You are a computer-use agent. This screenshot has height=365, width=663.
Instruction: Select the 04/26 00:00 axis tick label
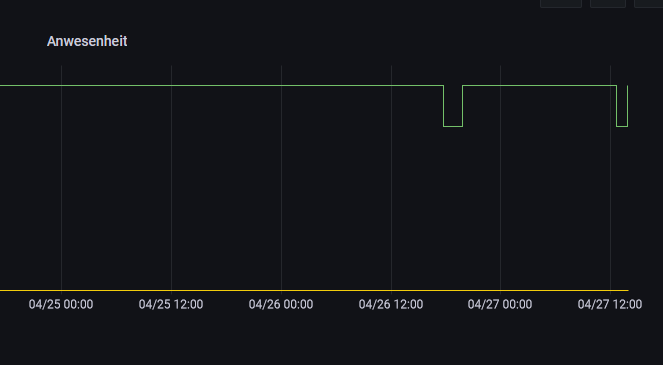(x=281, y=304)
